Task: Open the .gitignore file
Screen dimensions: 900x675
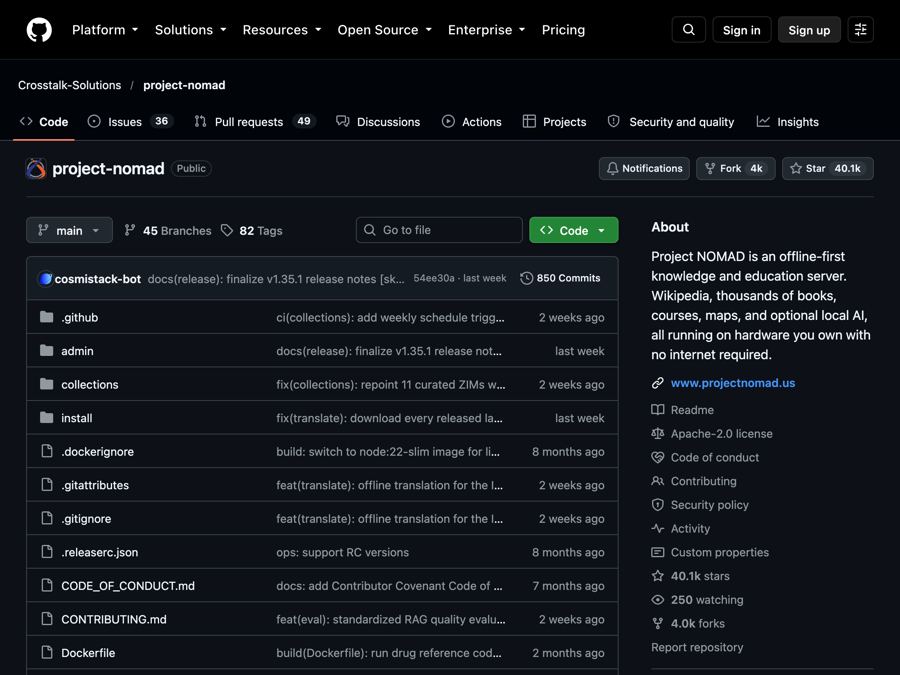Action: [x=86, y=519]
